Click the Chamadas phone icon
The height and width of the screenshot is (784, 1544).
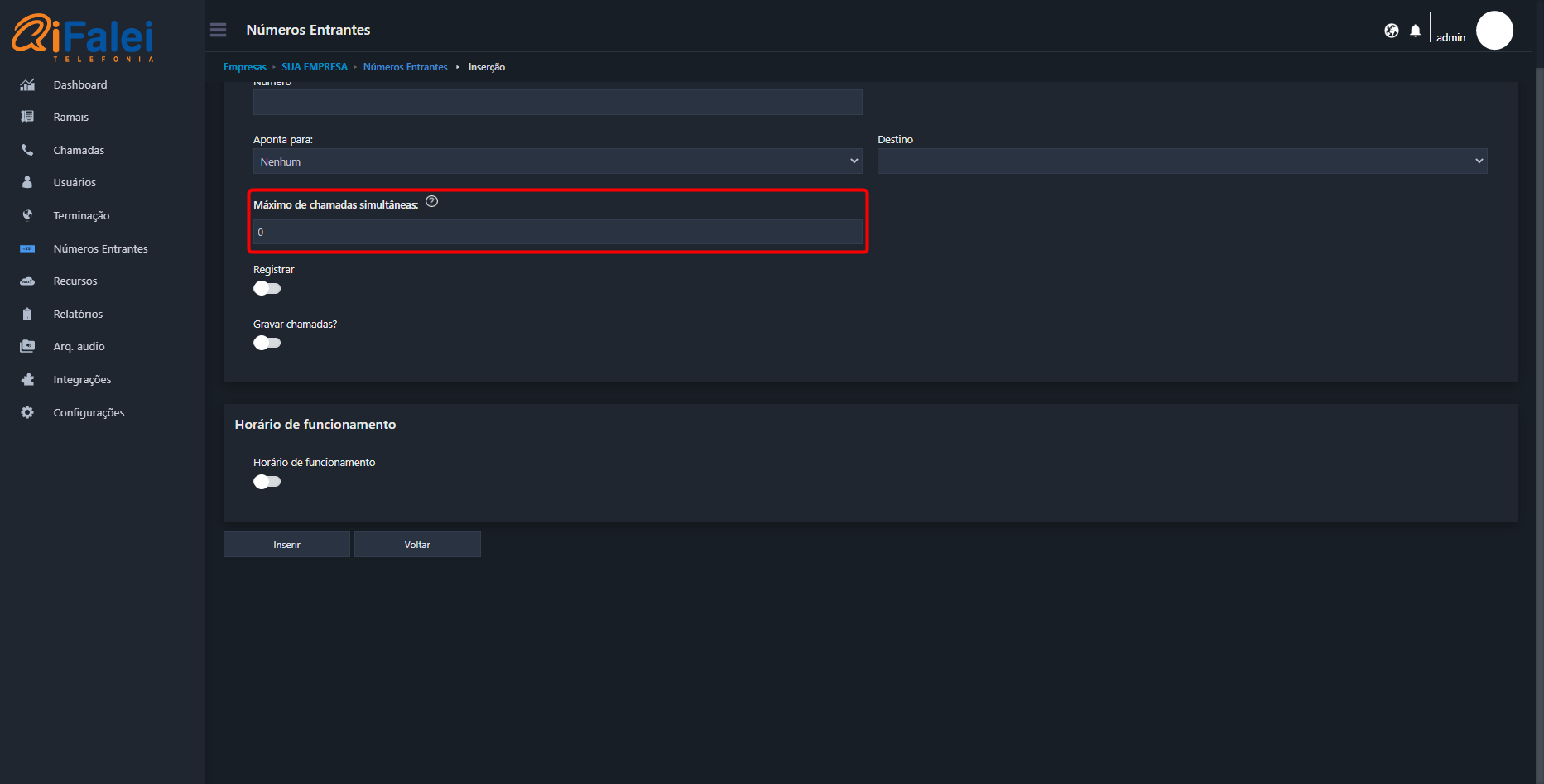click(x=27, y=150)
